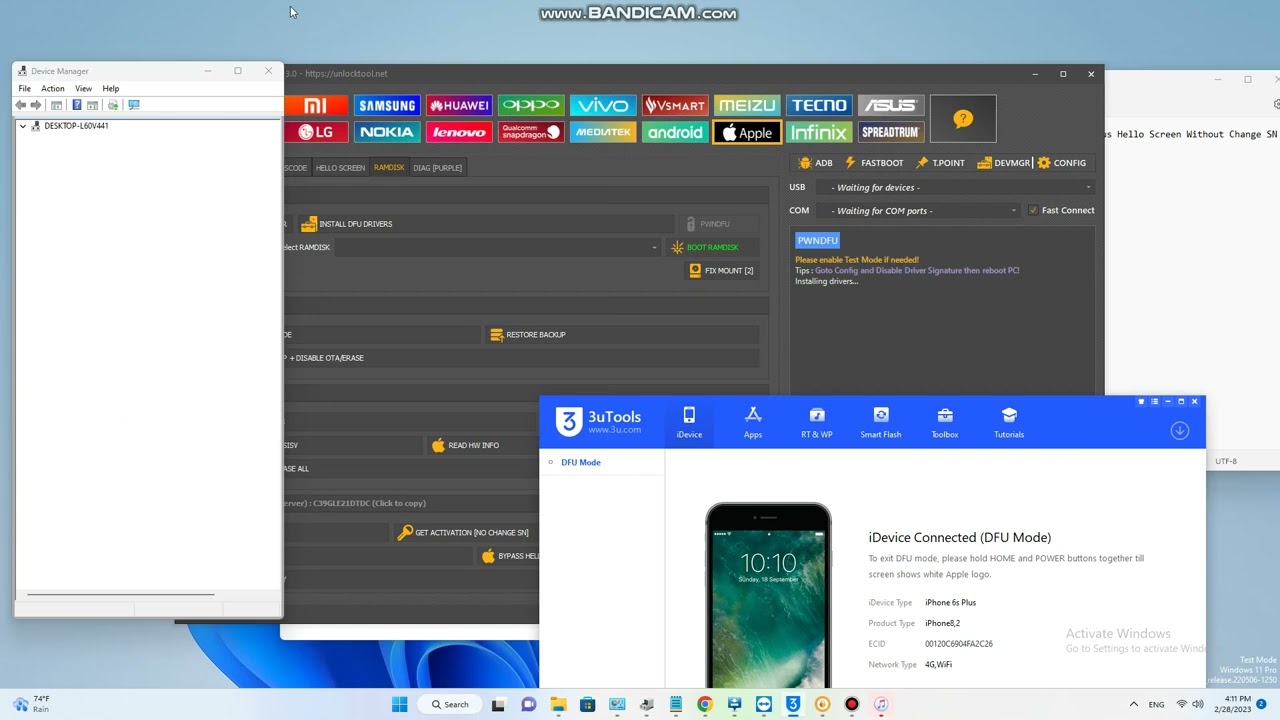Open the Device Manager Action menu

[52, 88]
